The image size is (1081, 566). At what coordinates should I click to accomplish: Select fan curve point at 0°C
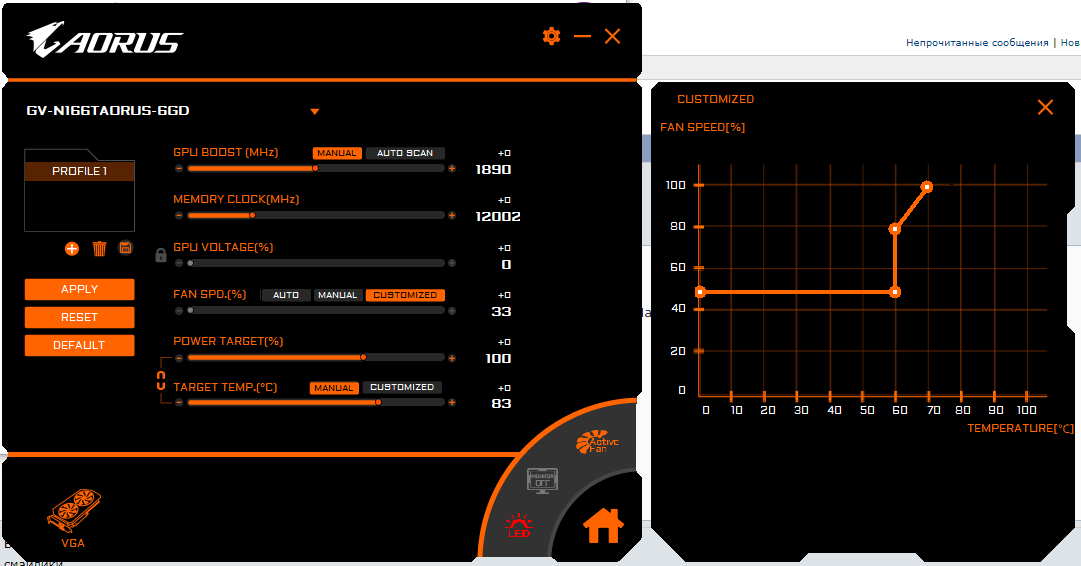[700, 292]
